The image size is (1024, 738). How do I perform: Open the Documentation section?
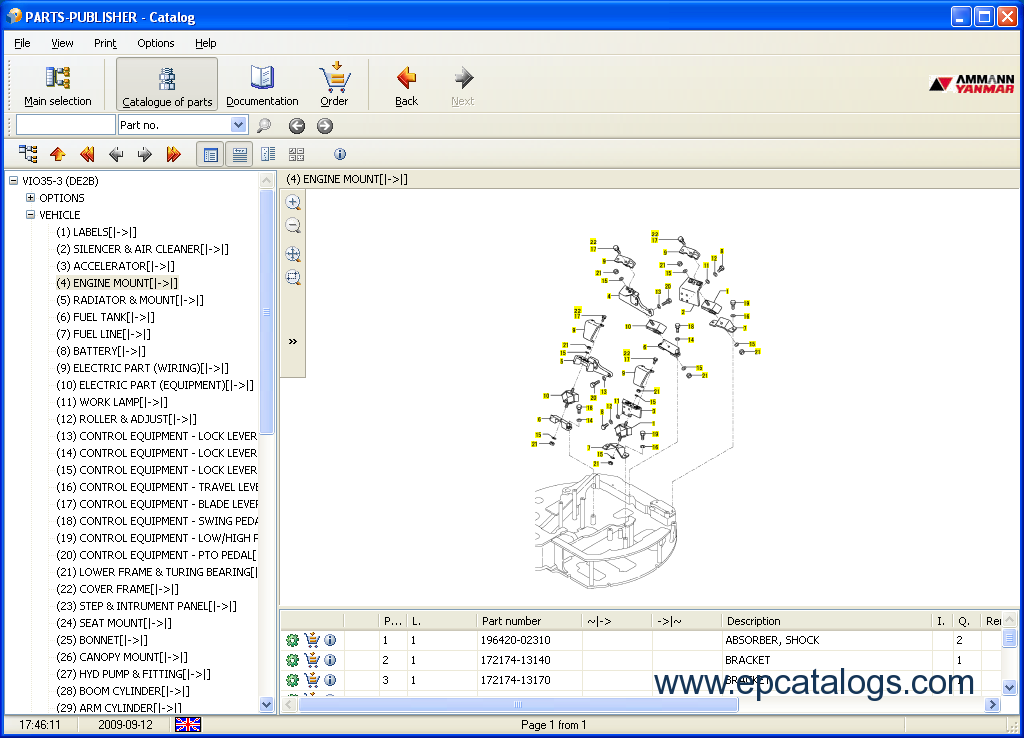[x=262, y=85]
